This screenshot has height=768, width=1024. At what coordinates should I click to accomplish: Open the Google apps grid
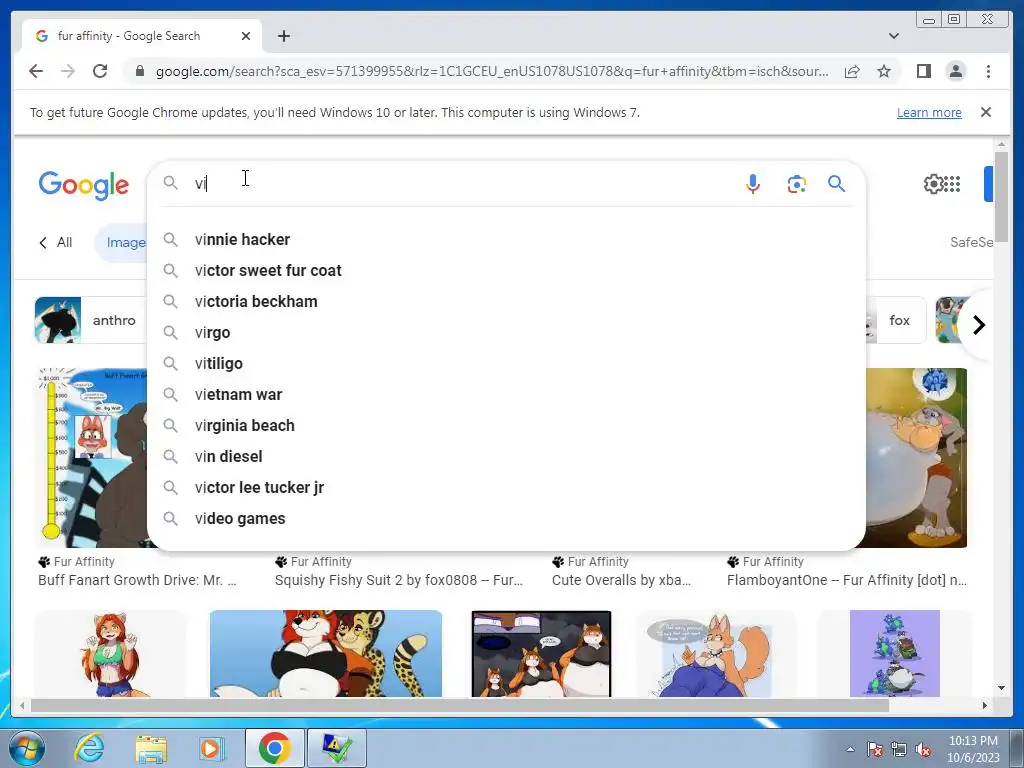coord(953,184)
